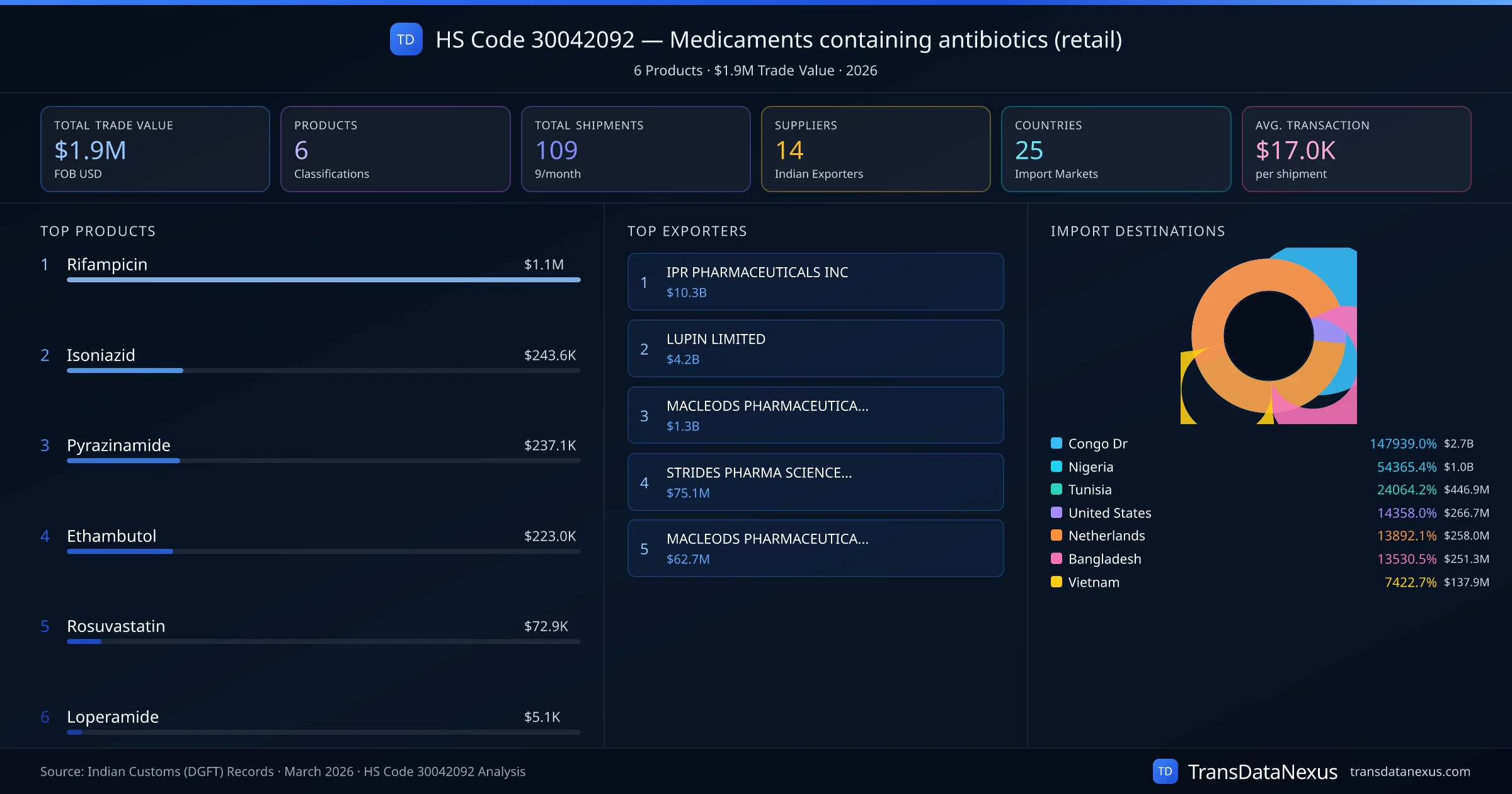The height and width of the screenshot is (794, 1512).
Task: Click the Netherlands orange legend swatch
Action: pos(1057,535)
